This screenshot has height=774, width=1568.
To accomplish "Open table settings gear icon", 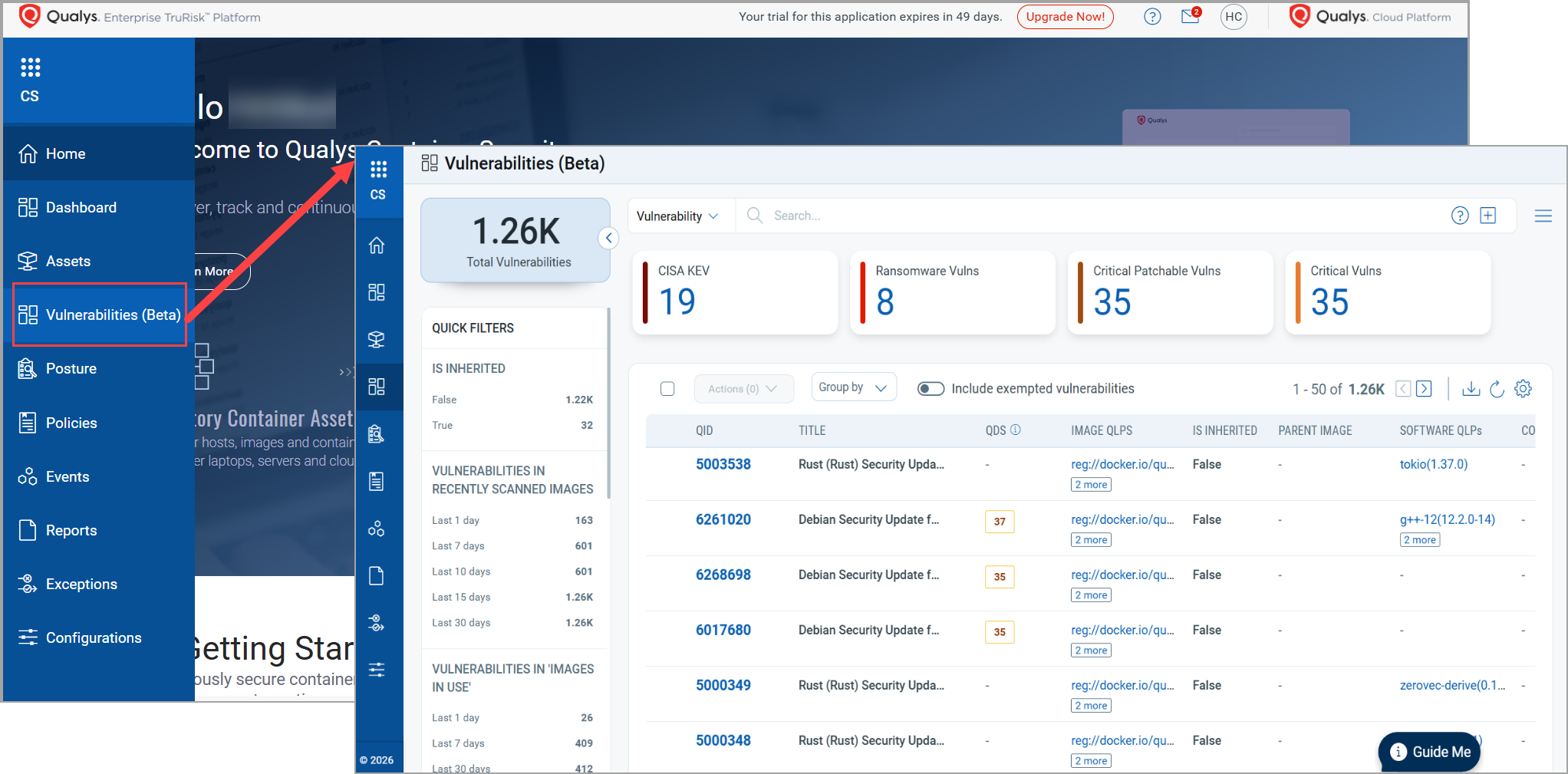I will point(1524,389).
